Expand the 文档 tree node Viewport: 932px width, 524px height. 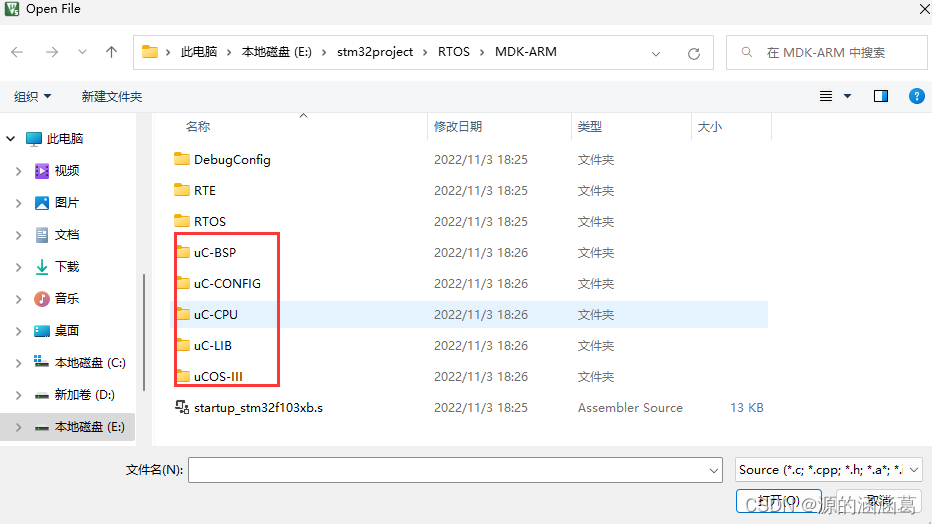coord(18,235)
